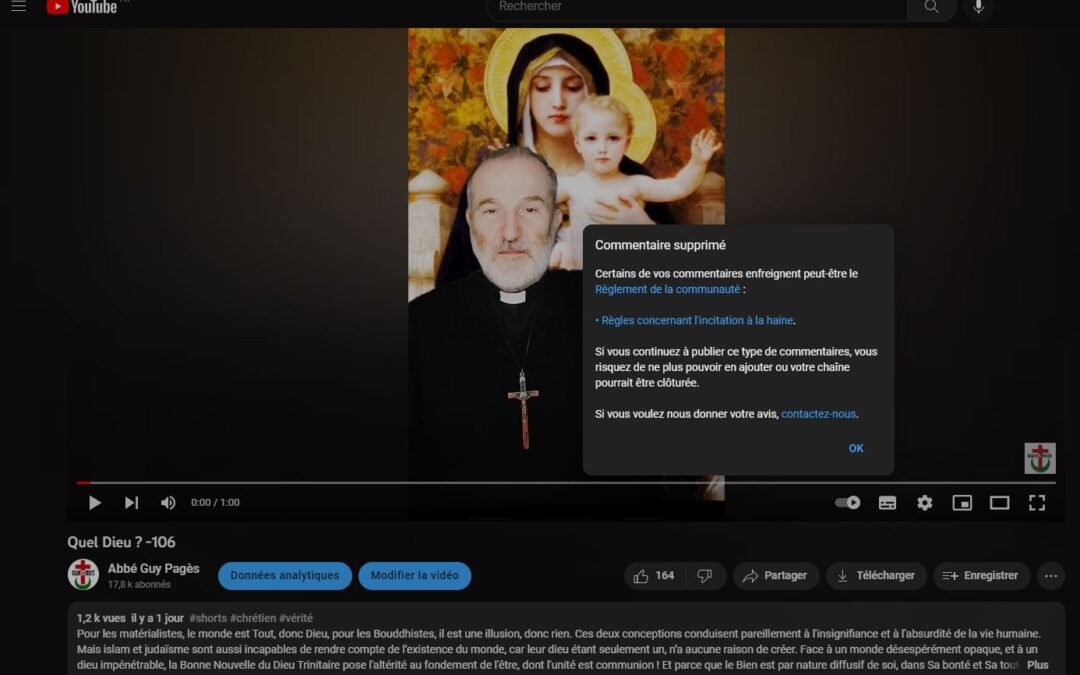Activate the miniplayer
This screenshot has height=675, width=1080.
tap(962, 503)
